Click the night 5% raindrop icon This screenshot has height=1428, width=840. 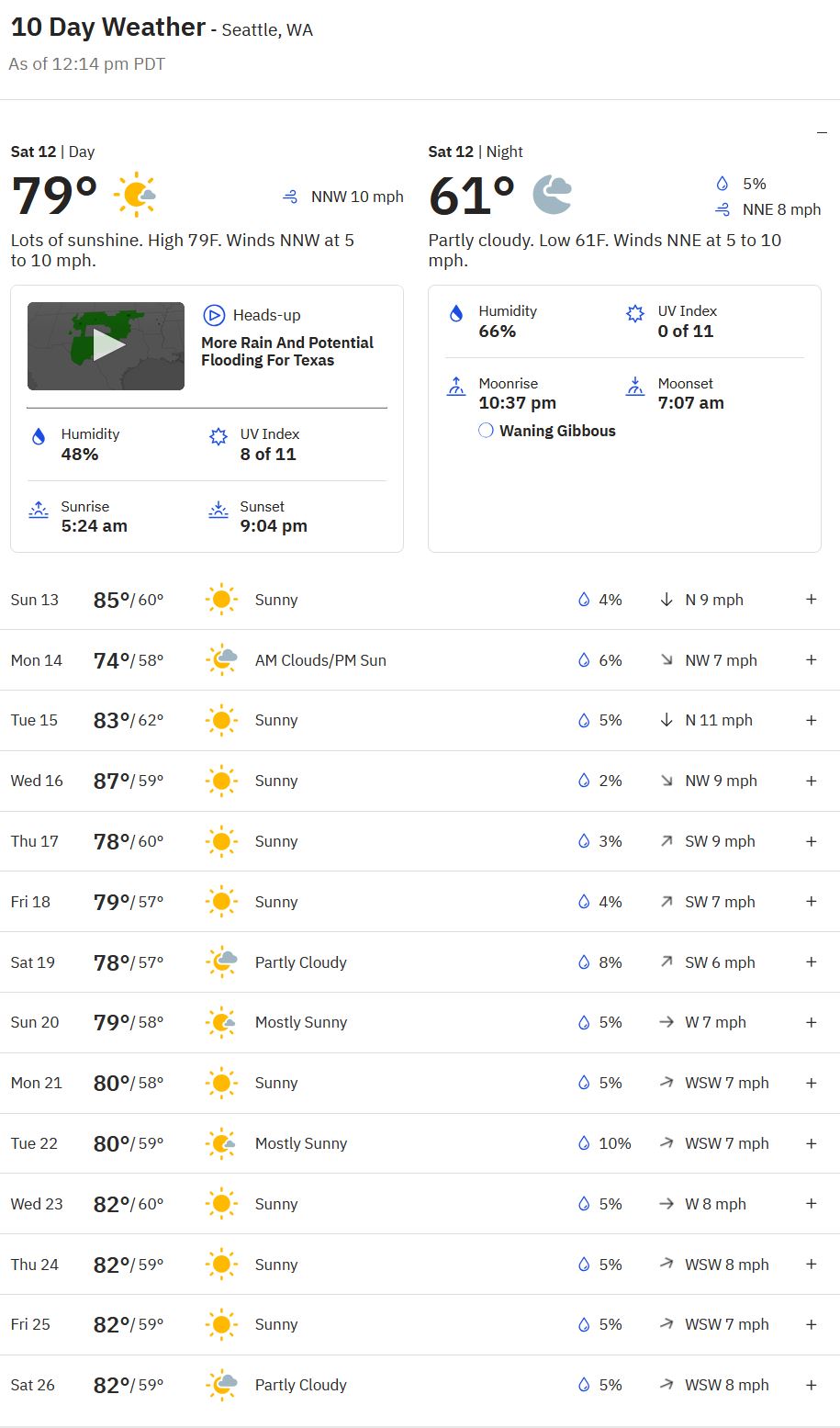[x=722, y=184]
